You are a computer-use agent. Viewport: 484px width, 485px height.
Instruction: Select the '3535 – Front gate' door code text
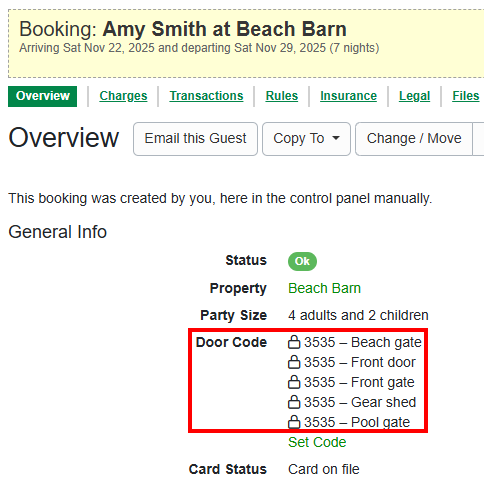pos(359,382)
